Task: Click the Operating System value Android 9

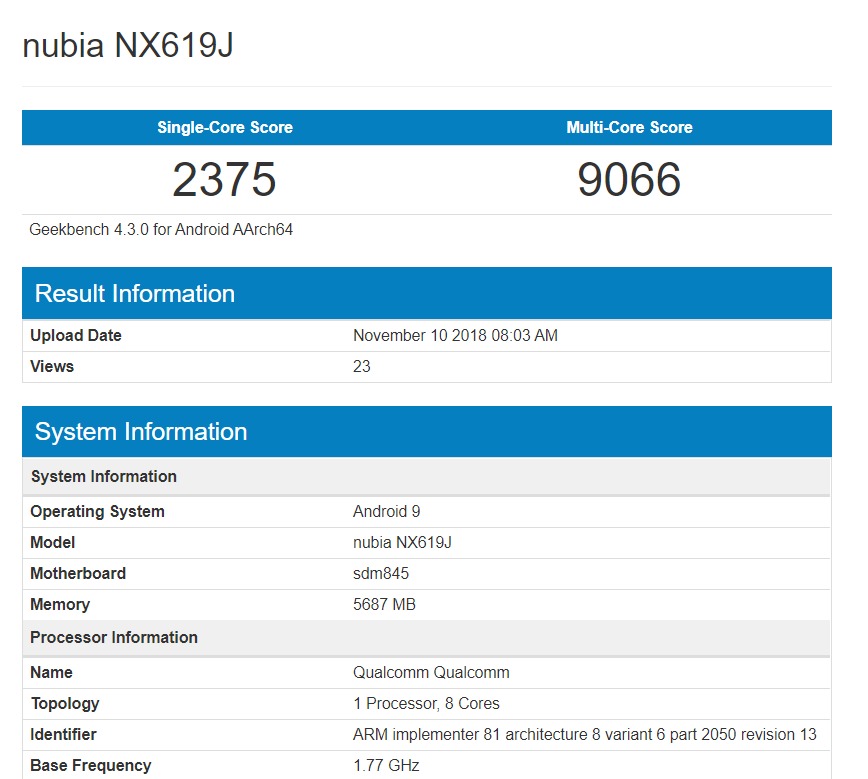Action: tap(386, 511)
